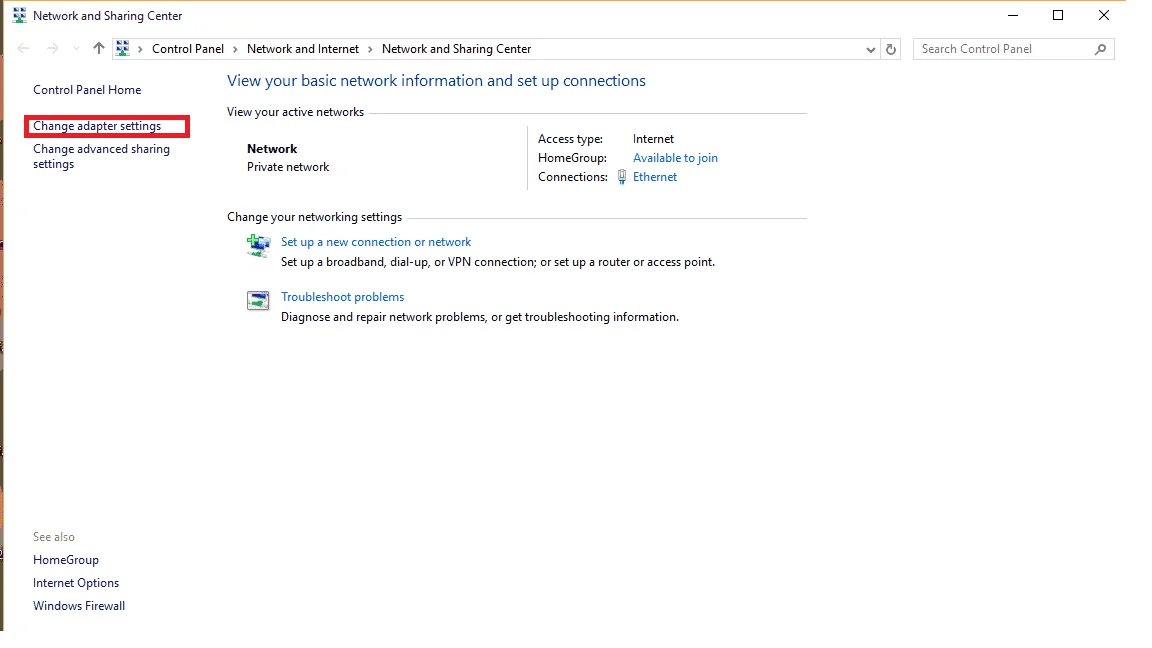Open Troubleshoot problems
The image size is (1152, 648).
342,297
